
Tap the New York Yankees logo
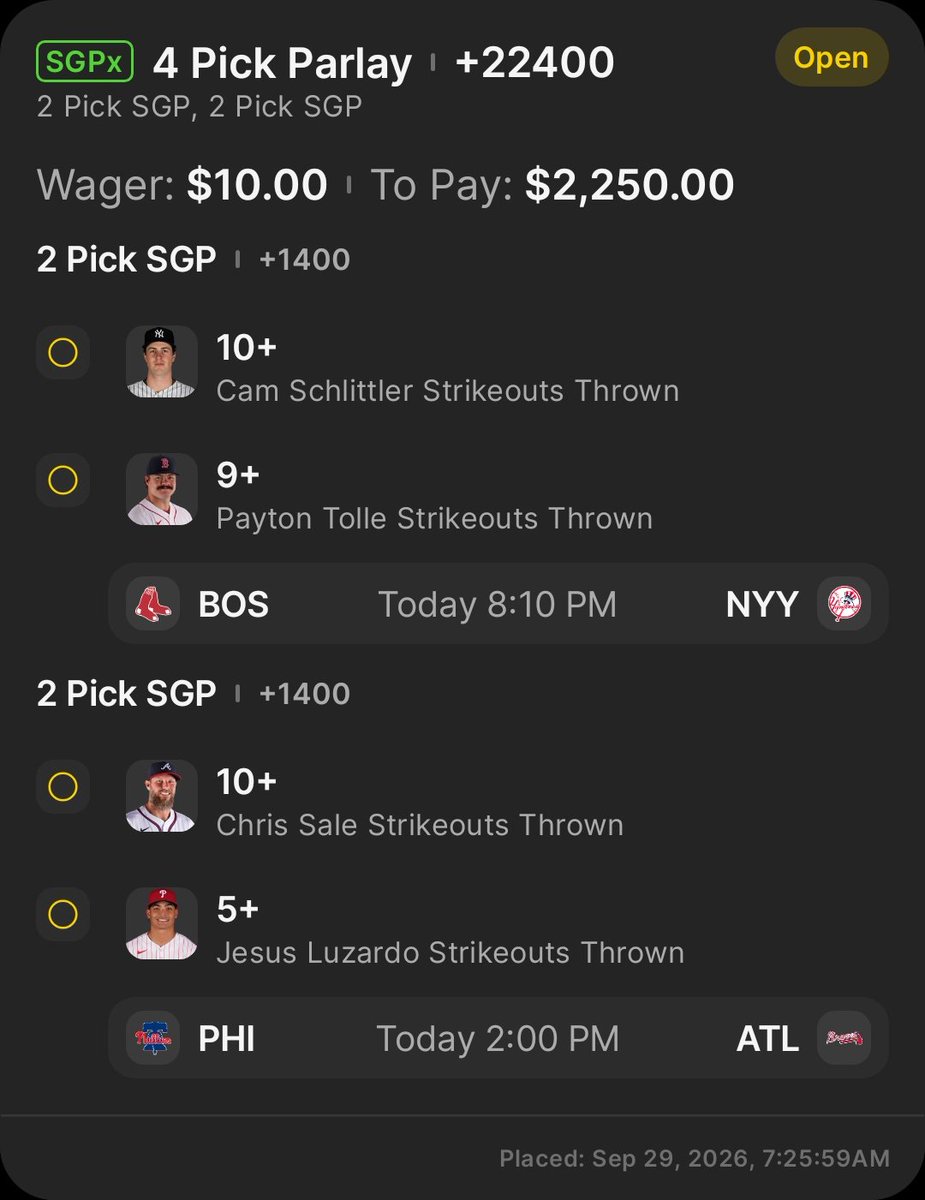tap(844, 604)
